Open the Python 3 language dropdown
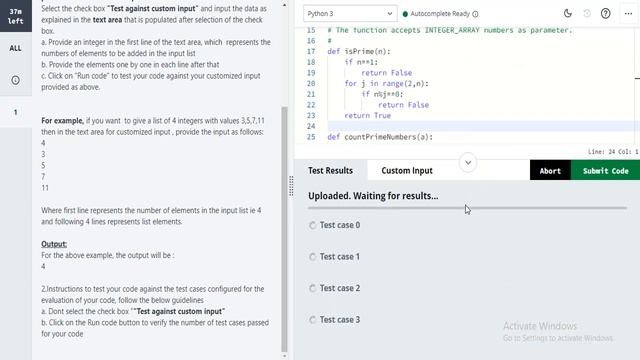The width and height of the screenshot is (640, 360). tap(350, 13)
